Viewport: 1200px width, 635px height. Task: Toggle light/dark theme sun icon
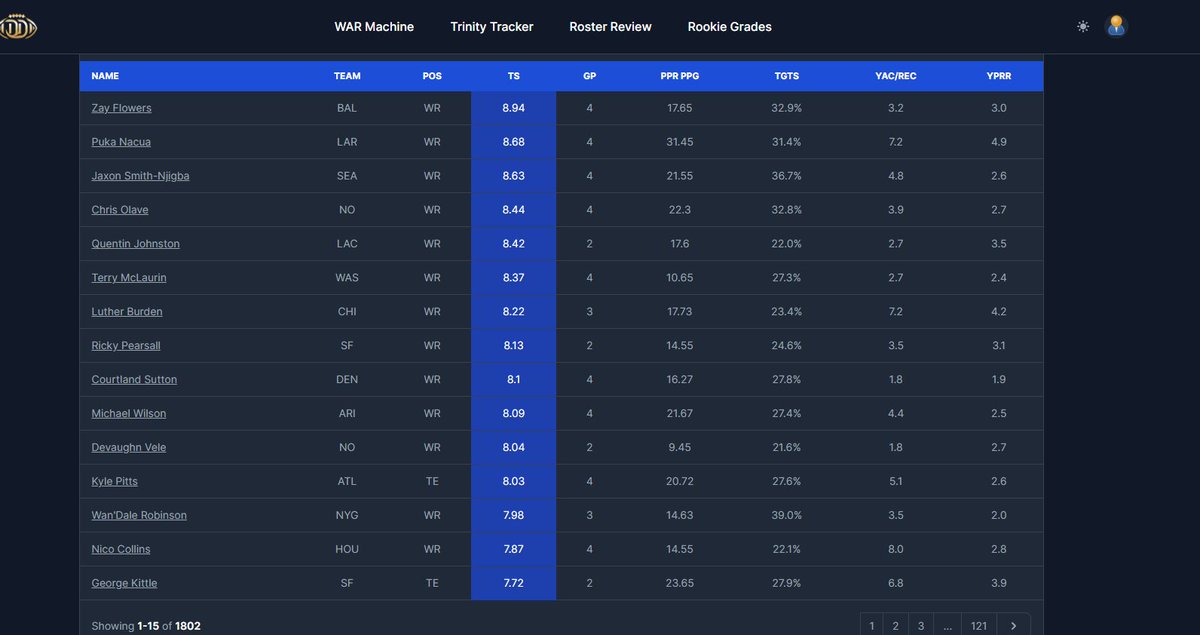1083,27
